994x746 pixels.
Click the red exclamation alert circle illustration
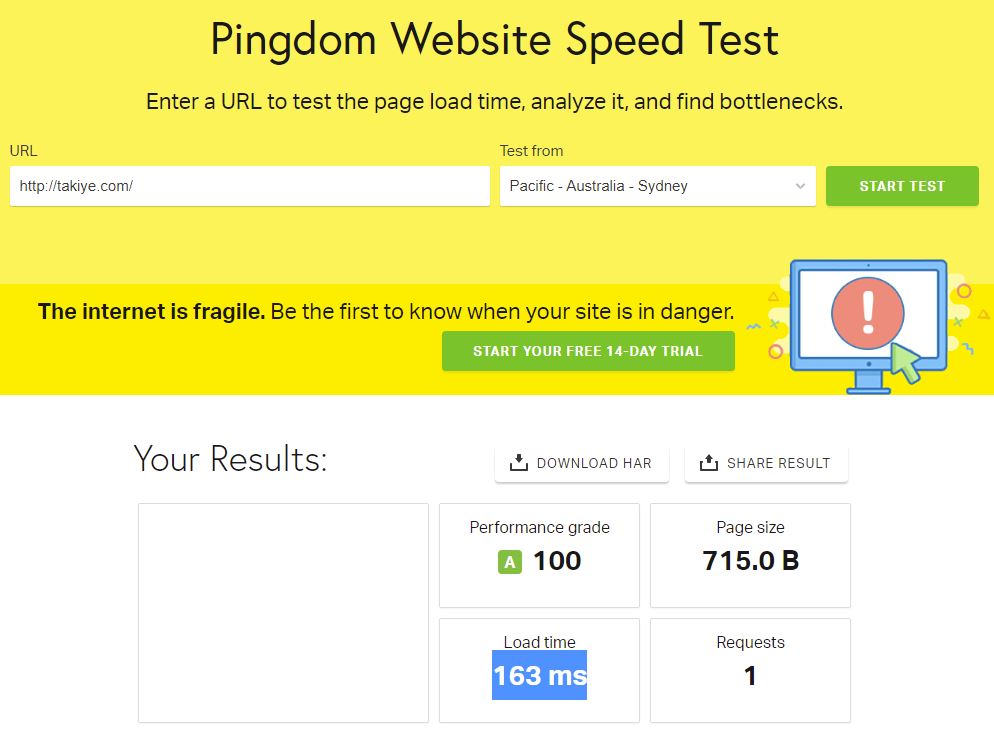[x=867, y=313]
